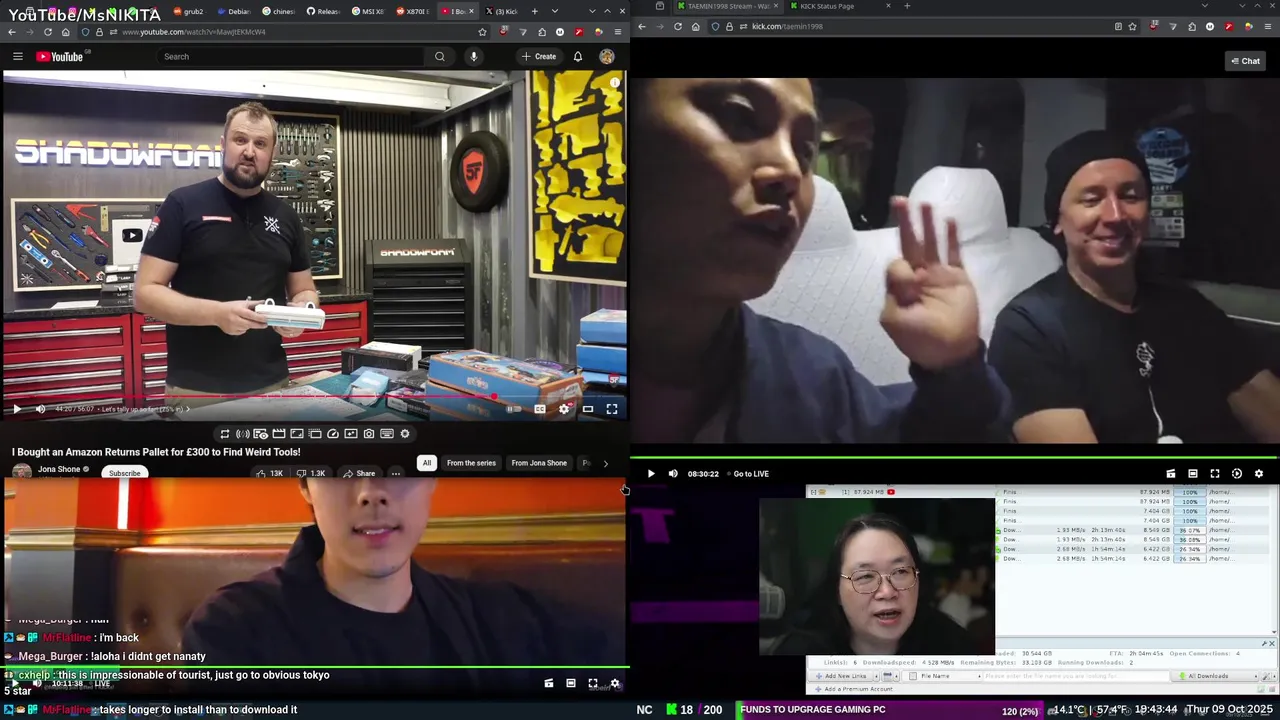This screenshot has height=720, width=1280.
Task: Open Firefox menu in Kick browser window
Action: pyautogui.click(x=1267, y=26)
